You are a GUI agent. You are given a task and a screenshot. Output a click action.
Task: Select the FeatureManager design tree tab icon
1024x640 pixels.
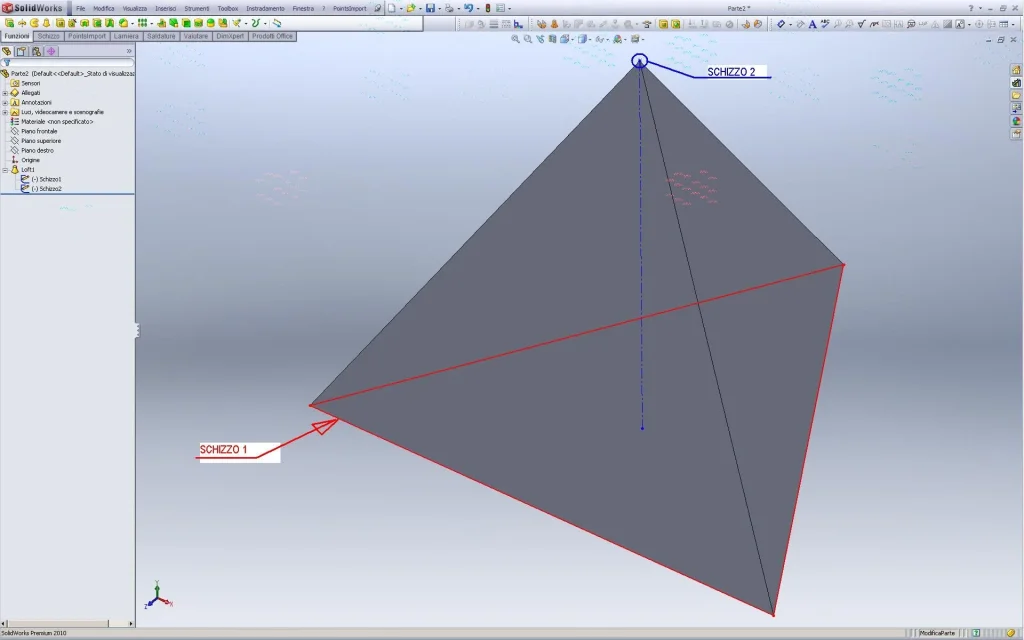pyautogui.click(x=7, y=51)
